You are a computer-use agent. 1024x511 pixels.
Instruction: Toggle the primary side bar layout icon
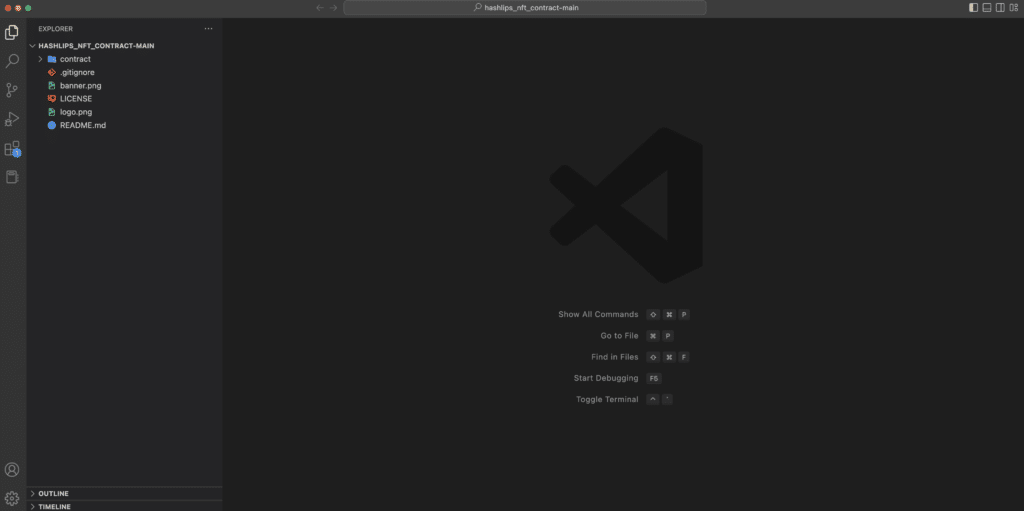[974, 8]
